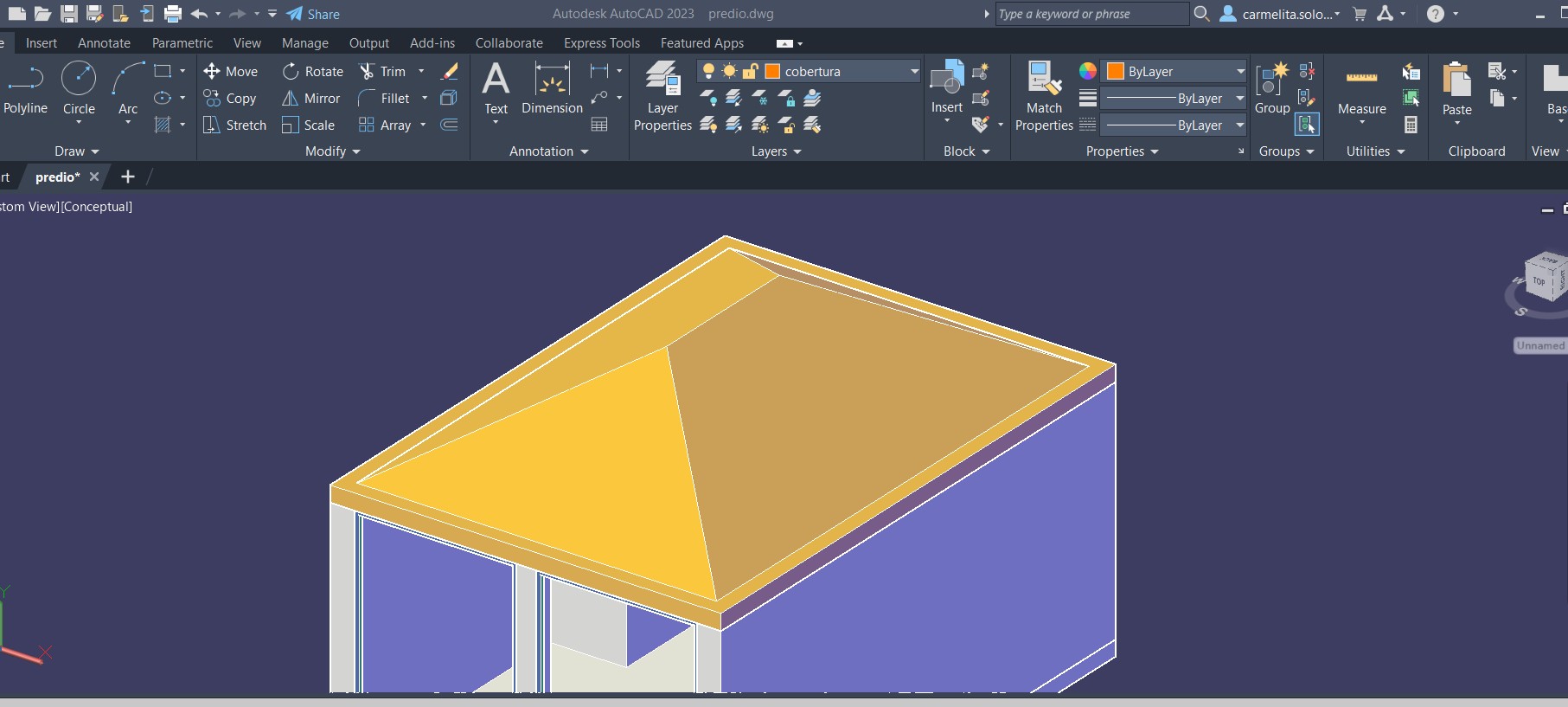Click the Offset tool icon
This screenshot has height=707, width=1568.
pyautogui.click(x=449, y=125)
